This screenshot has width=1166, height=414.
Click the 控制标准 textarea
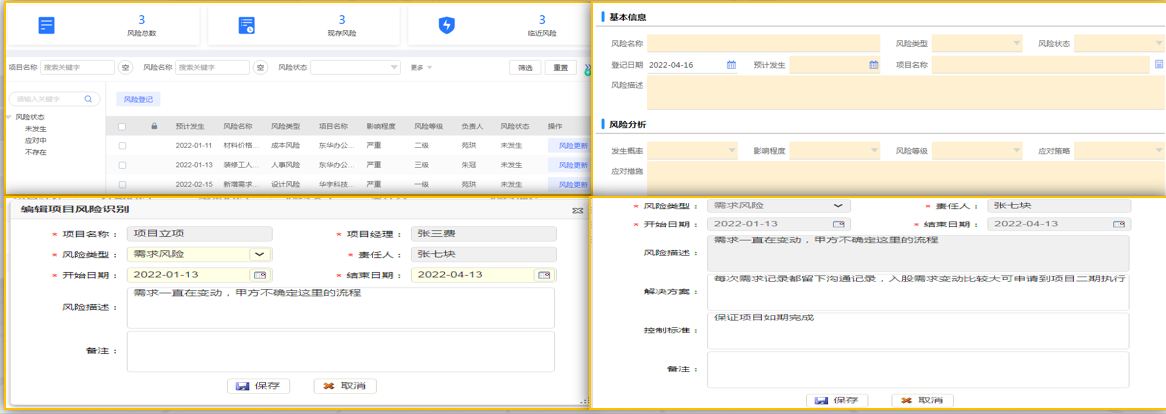[x=918, y=330]
